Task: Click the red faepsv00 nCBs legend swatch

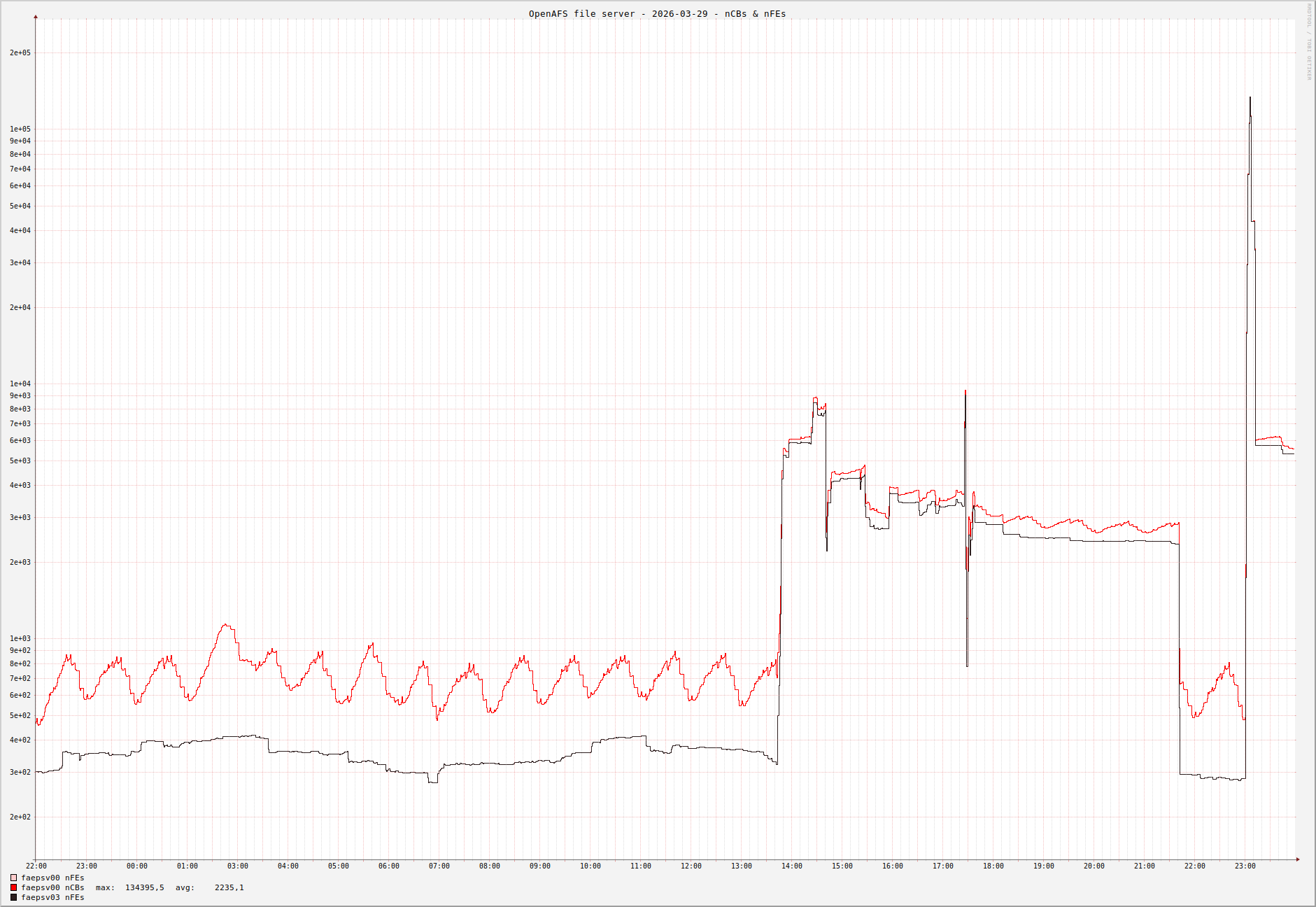Action: (13, 887)
